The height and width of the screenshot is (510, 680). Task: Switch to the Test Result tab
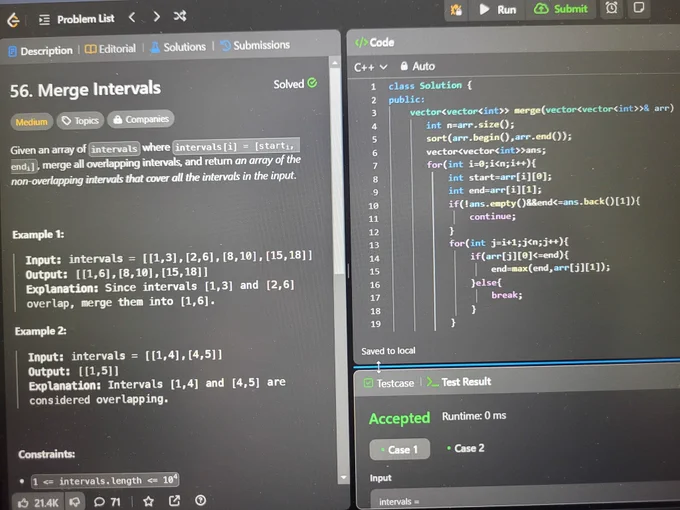click(x=459, y=382)
